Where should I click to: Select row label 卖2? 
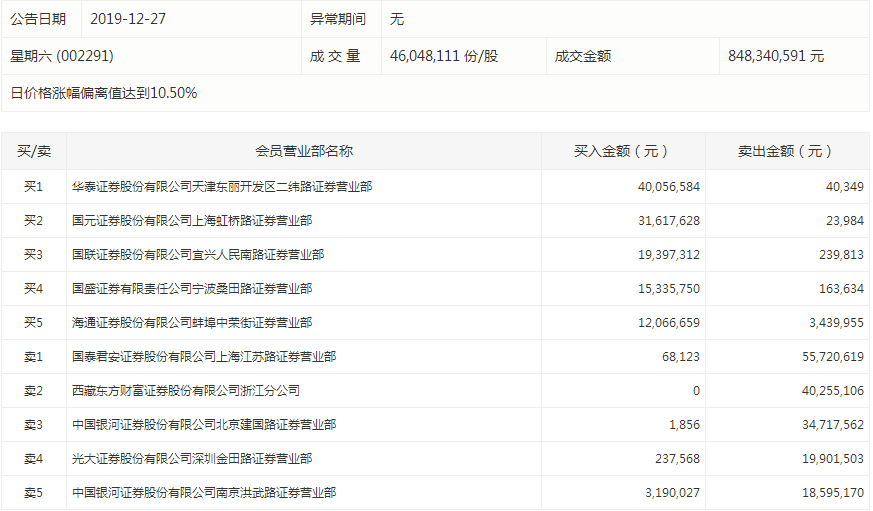click(33, 390)
